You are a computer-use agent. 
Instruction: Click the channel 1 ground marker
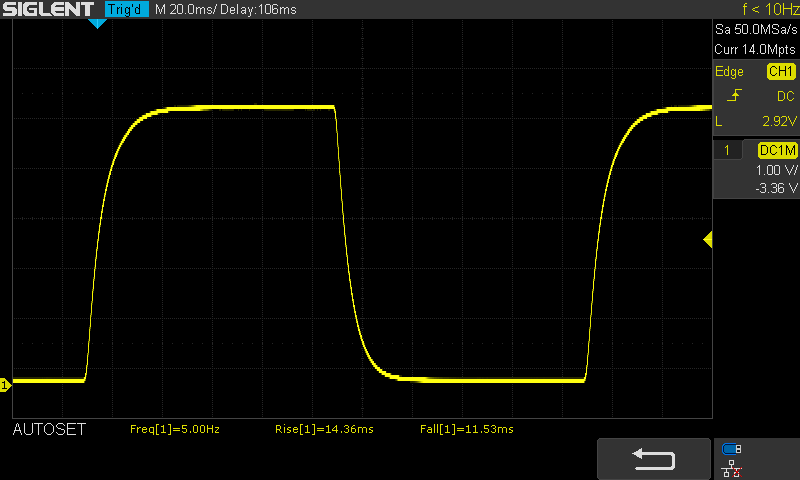point(5,385)
